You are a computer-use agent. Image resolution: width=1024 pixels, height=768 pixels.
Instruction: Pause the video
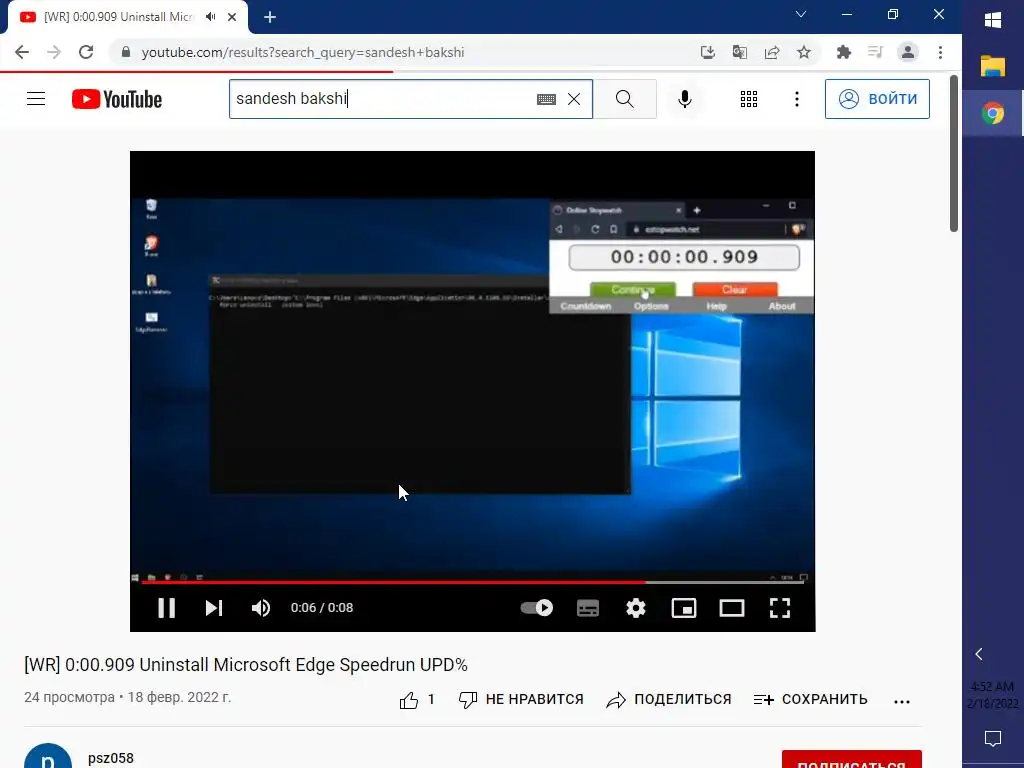pos(167,608)
